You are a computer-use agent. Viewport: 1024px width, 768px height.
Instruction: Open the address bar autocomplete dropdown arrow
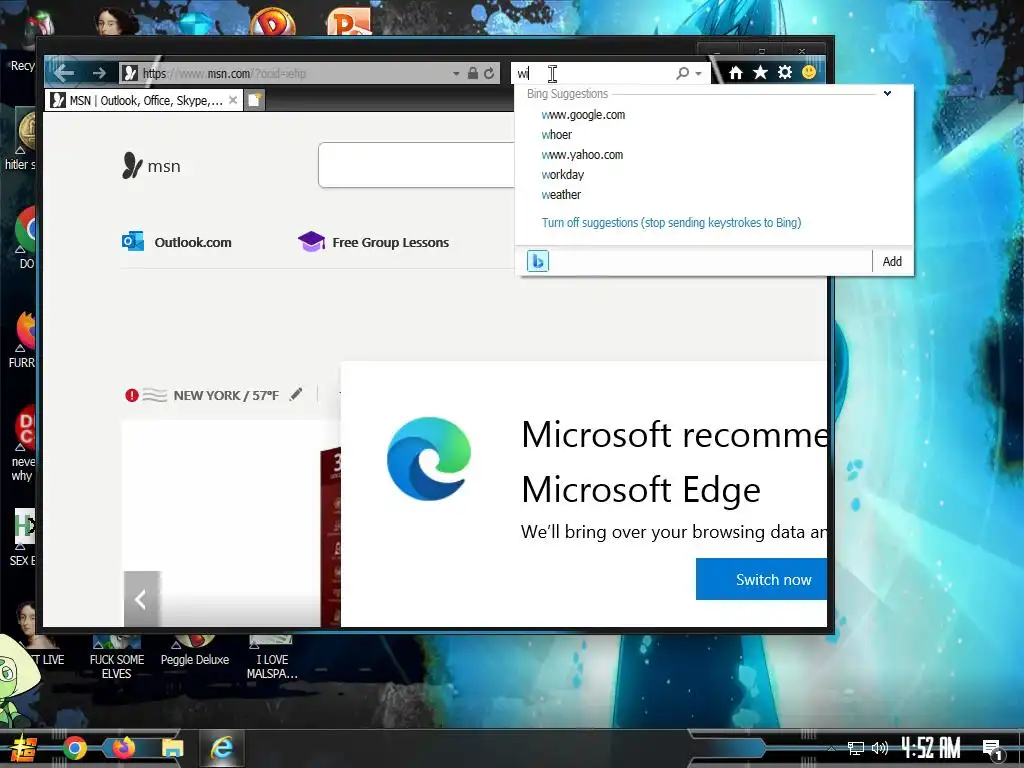pyautogui.click(x=456, y=74)
